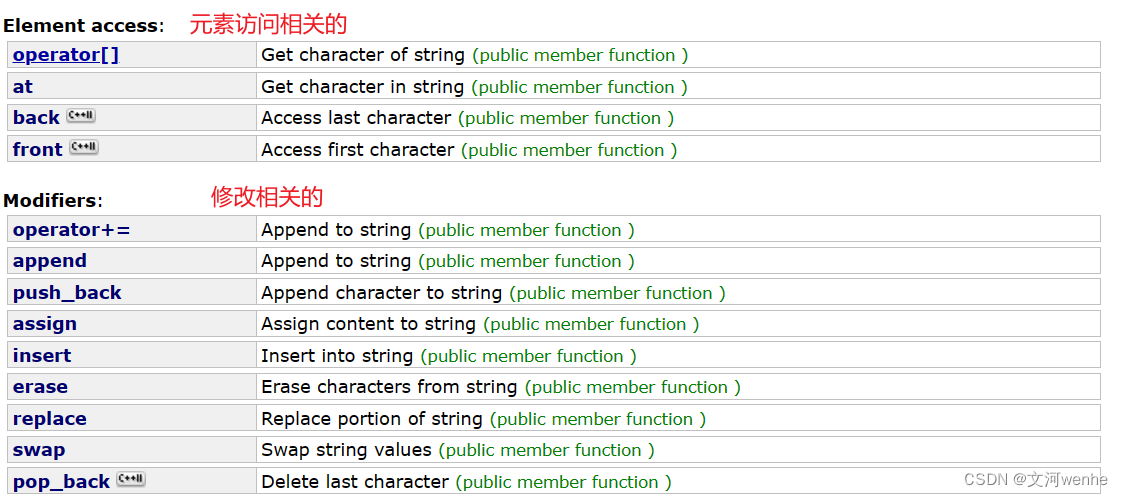Open the push_back function link
This screenshot has width=1123, height=497.
(67, 293)
